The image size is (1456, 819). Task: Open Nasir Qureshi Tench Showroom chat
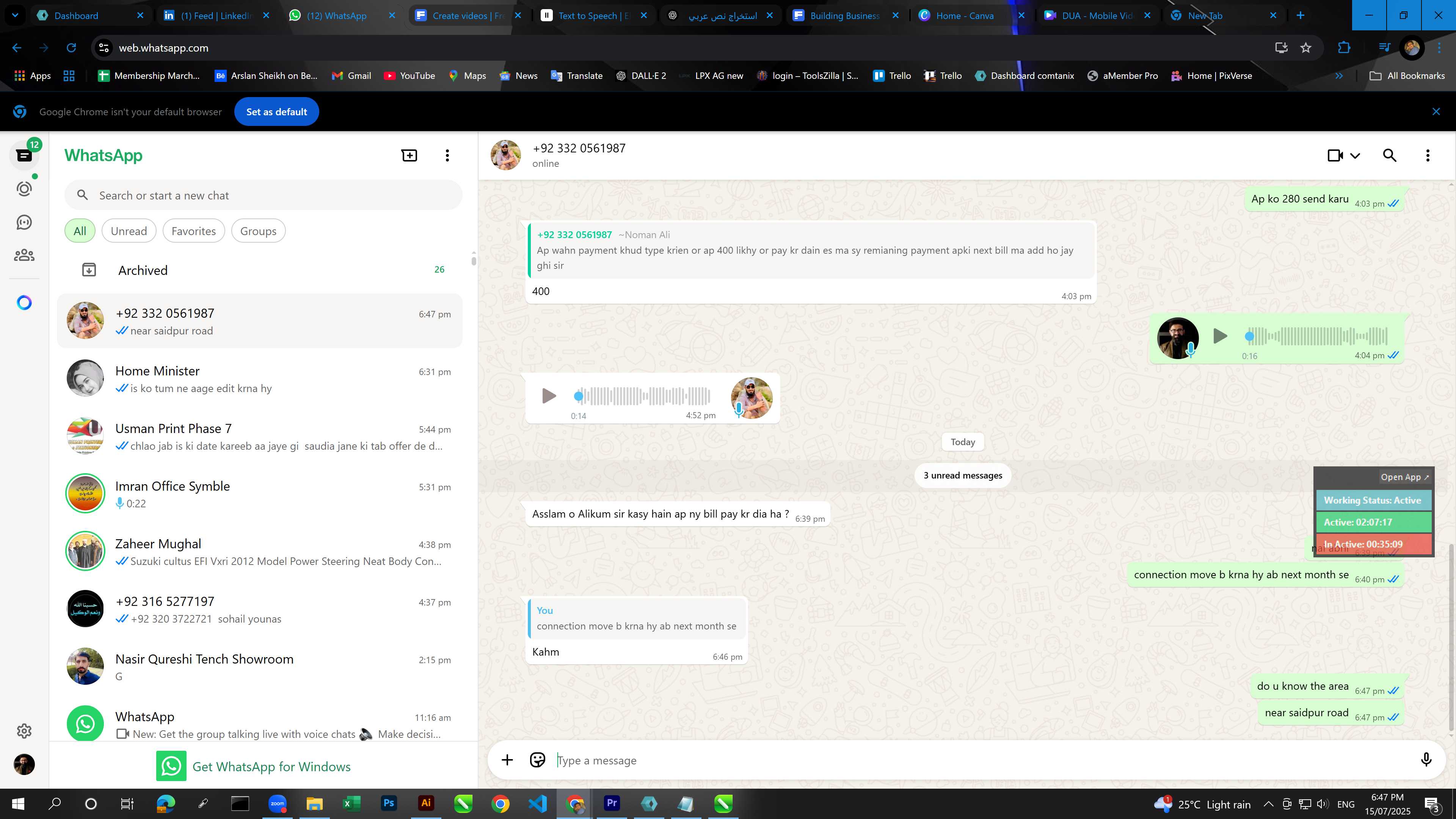click(x=259, y=667)
